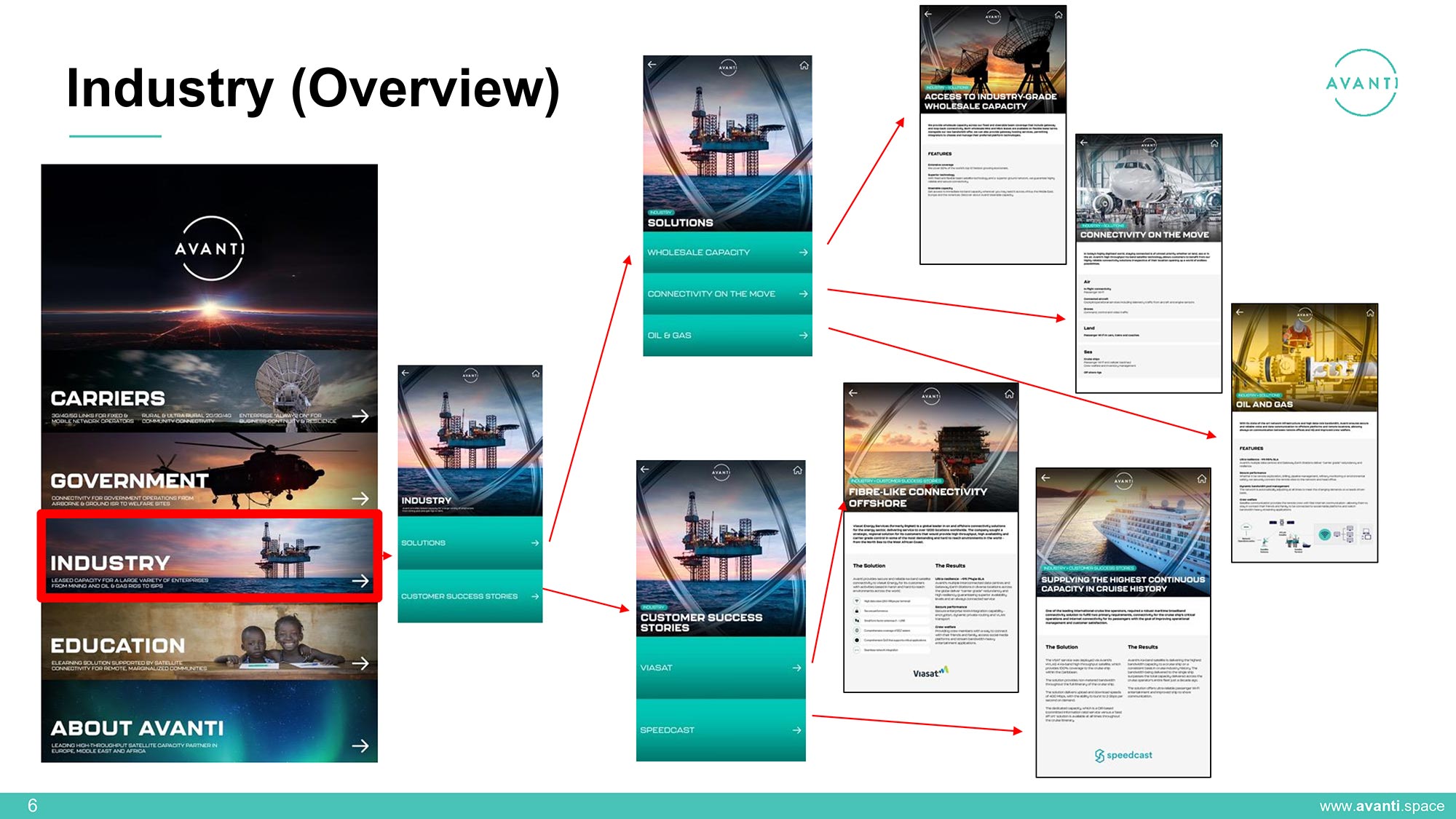
Task: Select the highlighted Industry banner
Action: (x=210, y=556)
